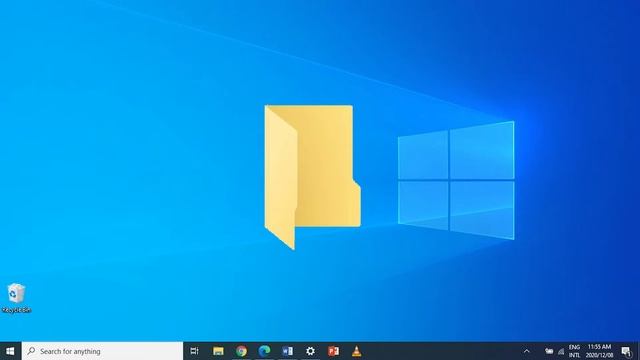Open VLC media player from the taskbar
Screen dimensions: 640x360
[x=356, y=351]
